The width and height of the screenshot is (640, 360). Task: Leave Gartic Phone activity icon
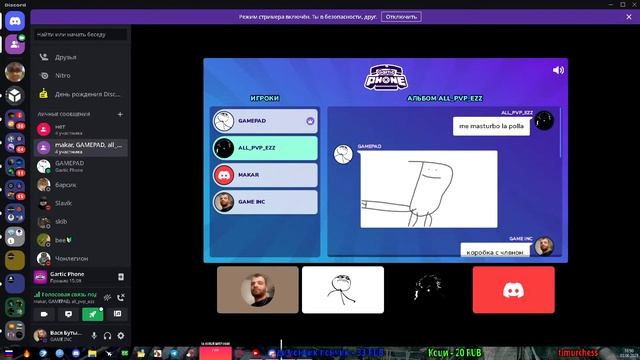point(121,277)
